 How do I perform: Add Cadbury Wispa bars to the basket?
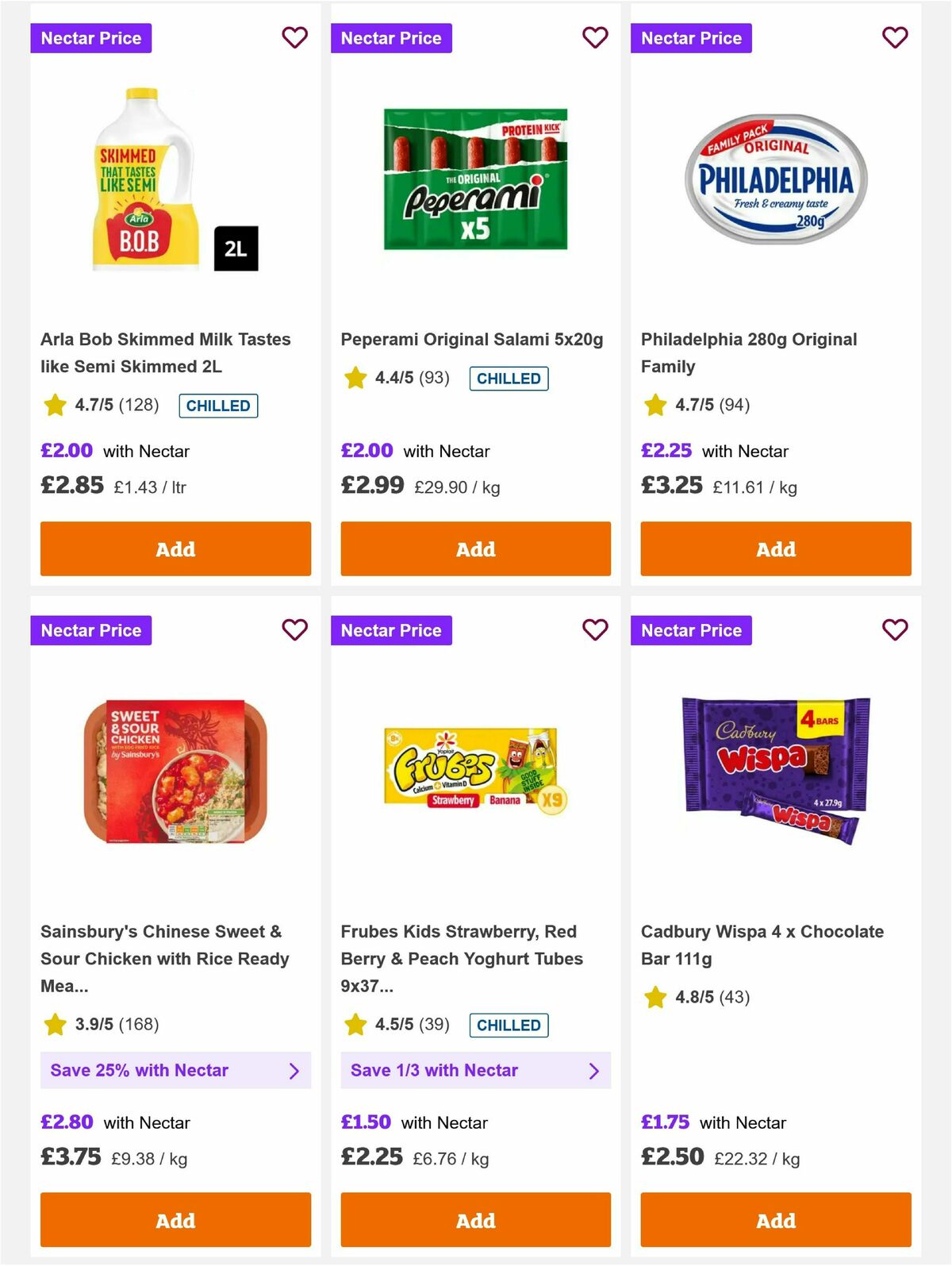(774, 1220)
